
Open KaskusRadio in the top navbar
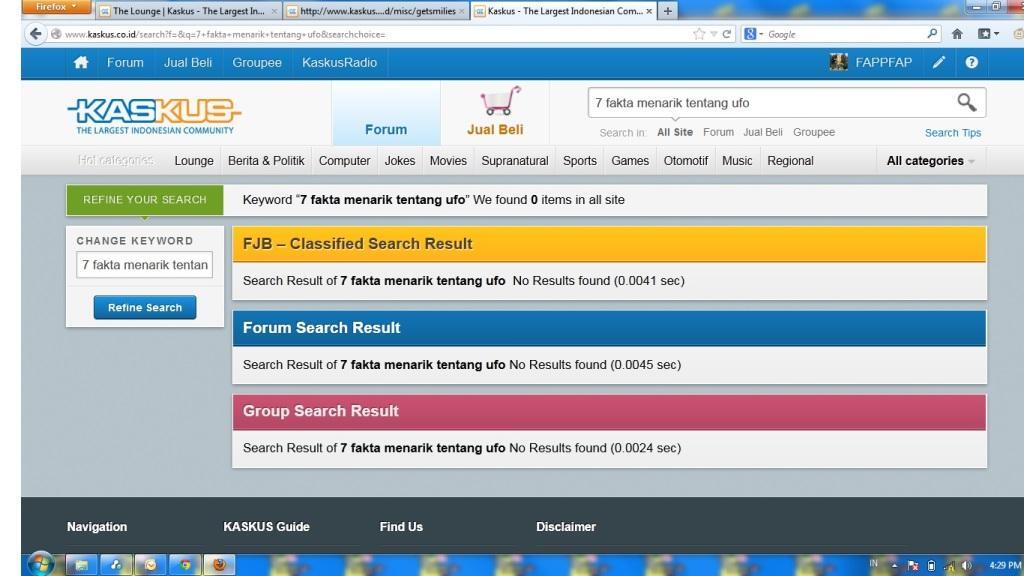click(340, 63)
